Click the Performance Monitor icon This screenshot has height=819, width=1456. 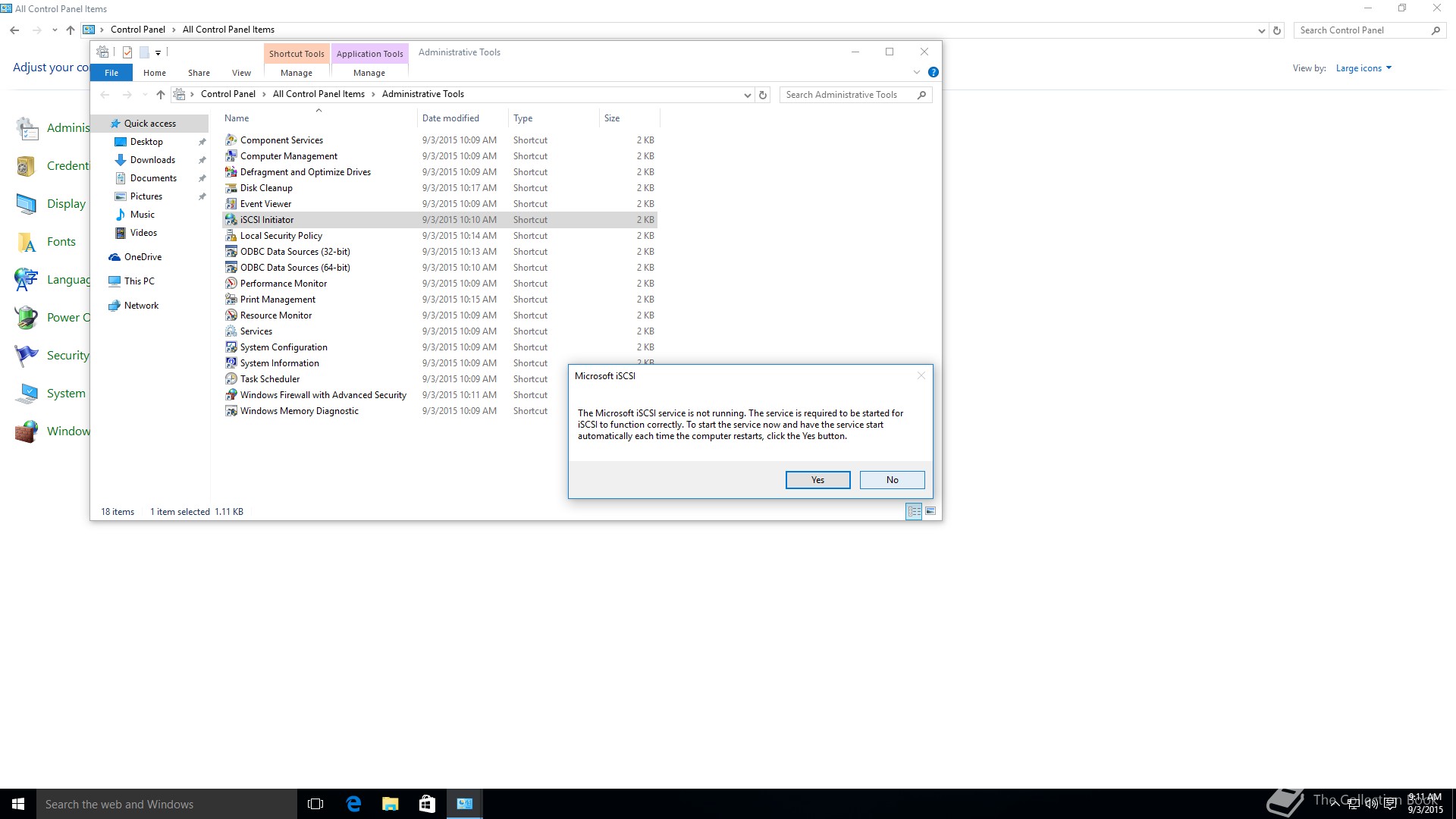[x=231, y=284]
